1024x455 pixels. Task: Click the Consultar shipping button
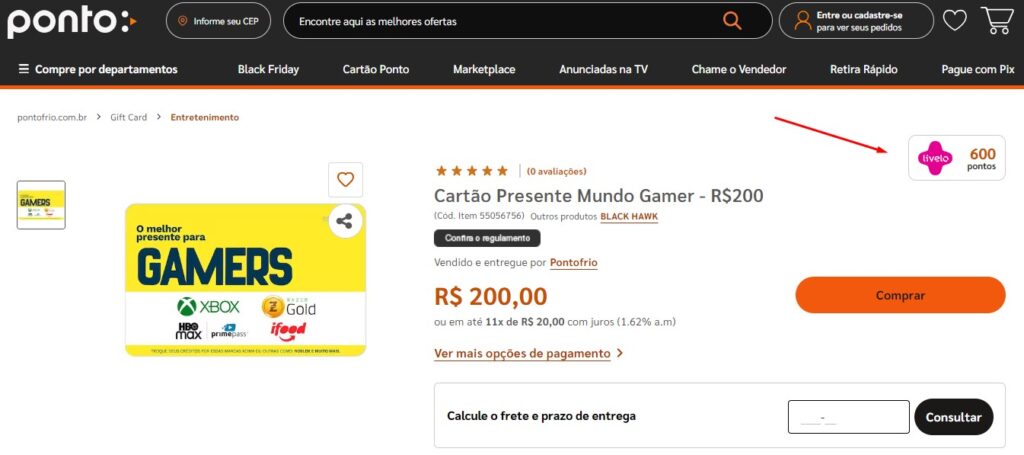click(x=953, y=417)
